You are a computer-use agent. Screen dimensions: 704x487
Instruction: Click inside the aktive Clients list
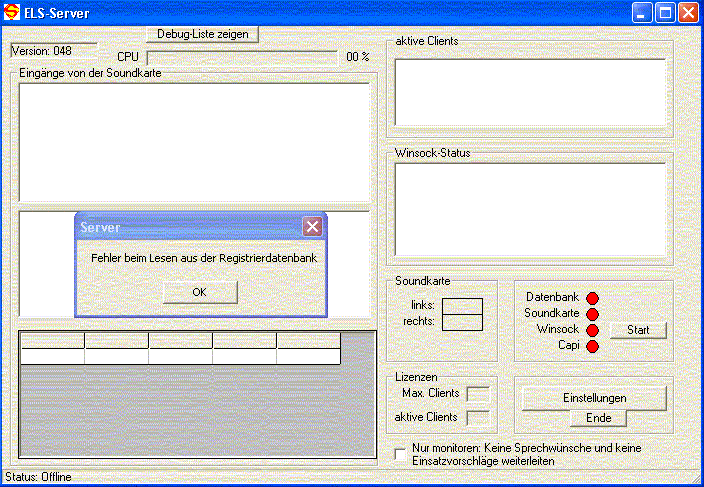pos(529,92)
